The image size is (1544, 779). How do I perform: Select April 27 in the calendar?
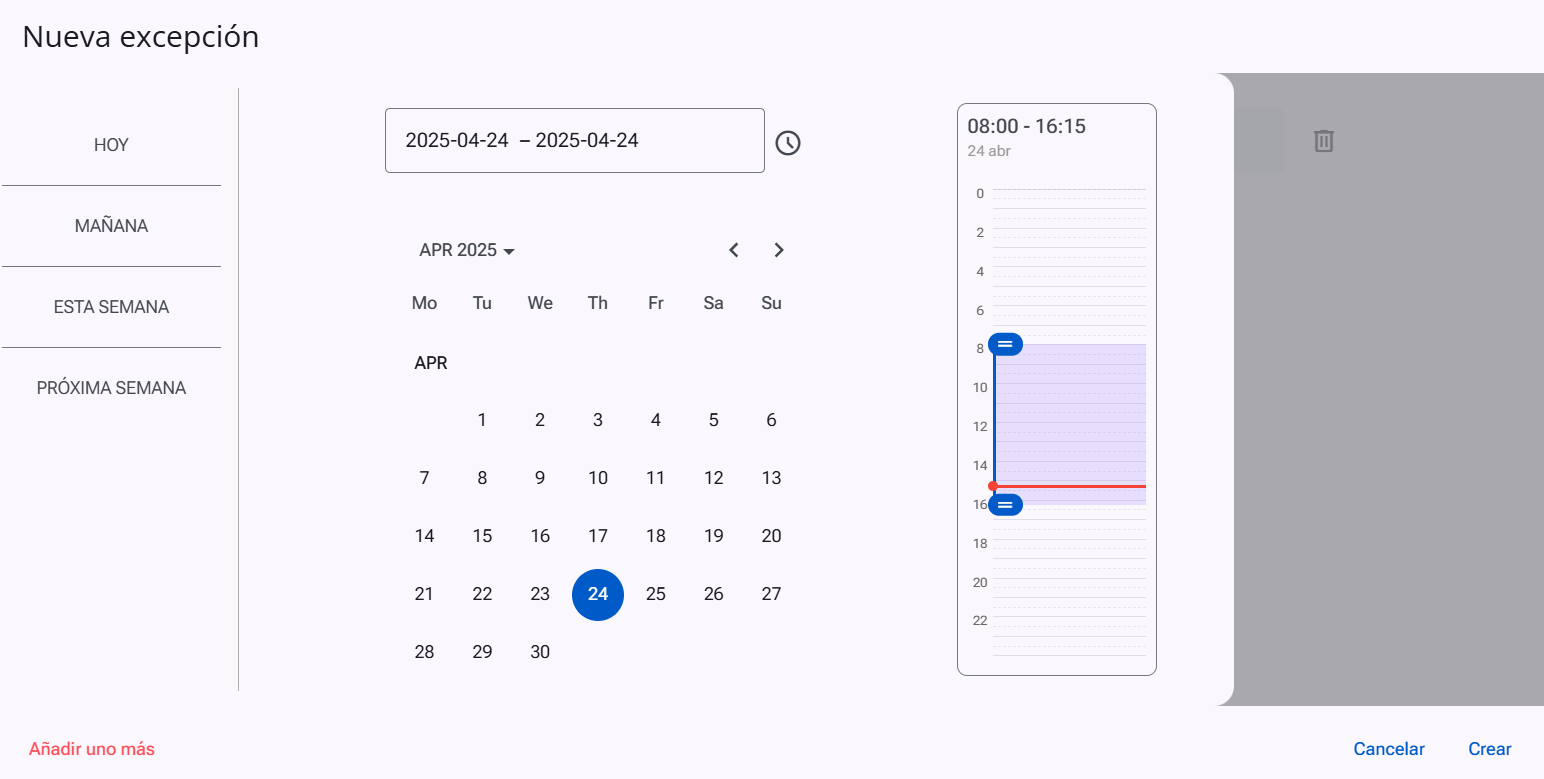point(771,594)
